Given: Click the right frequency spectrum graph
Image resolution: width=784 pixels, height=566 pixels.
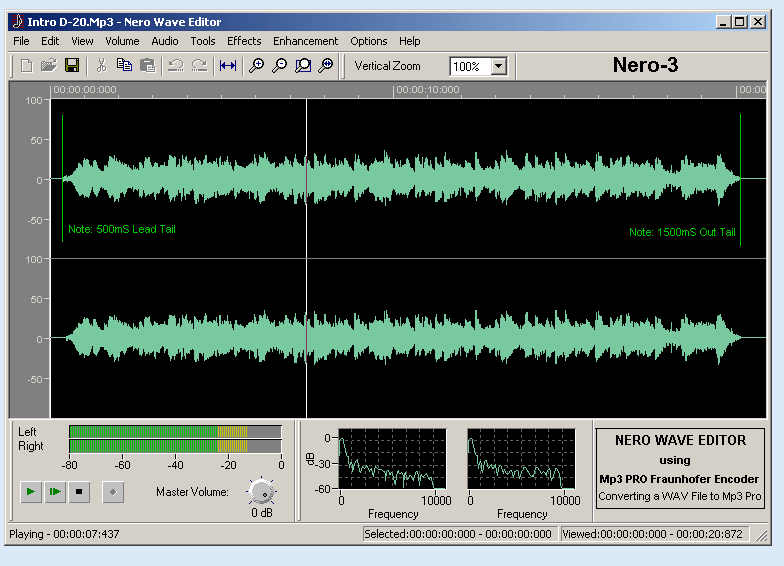Looking at the screenshot, I should point(521,458).
